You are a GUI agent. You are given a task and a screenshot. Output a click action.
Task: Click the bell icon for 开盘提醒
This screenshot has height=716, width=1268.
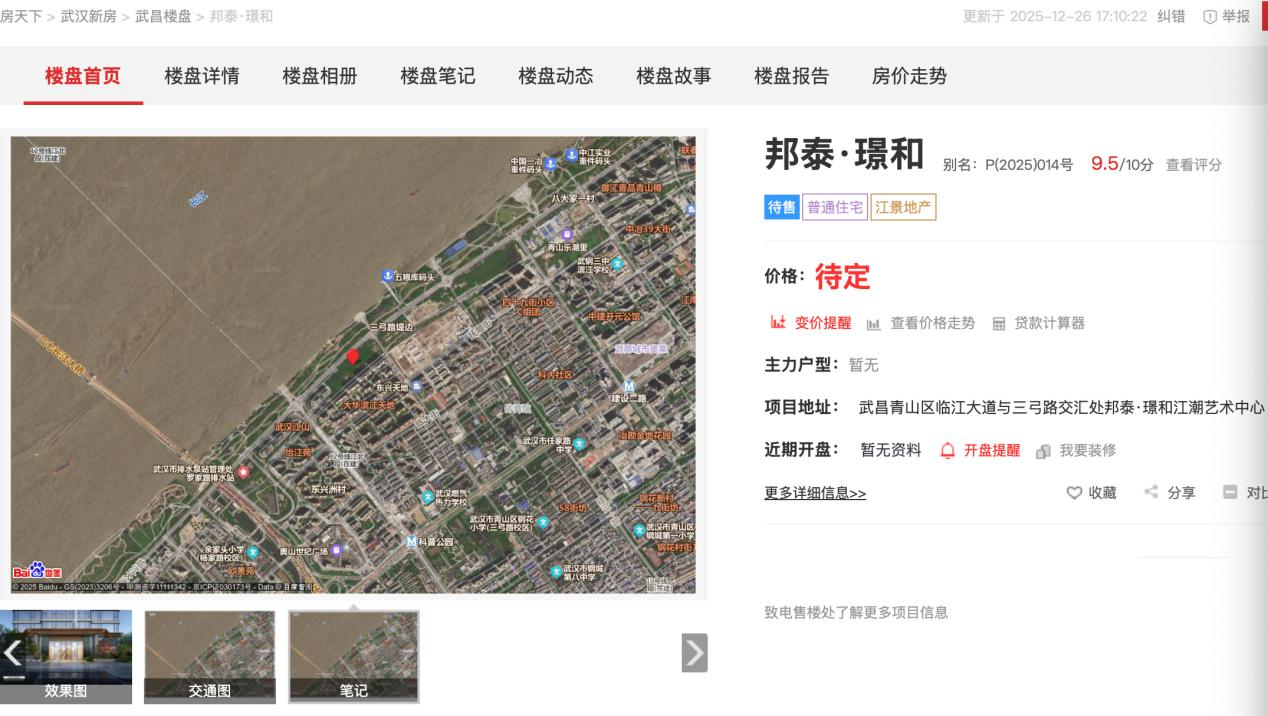pyautogui.click(x=946, y=450)
